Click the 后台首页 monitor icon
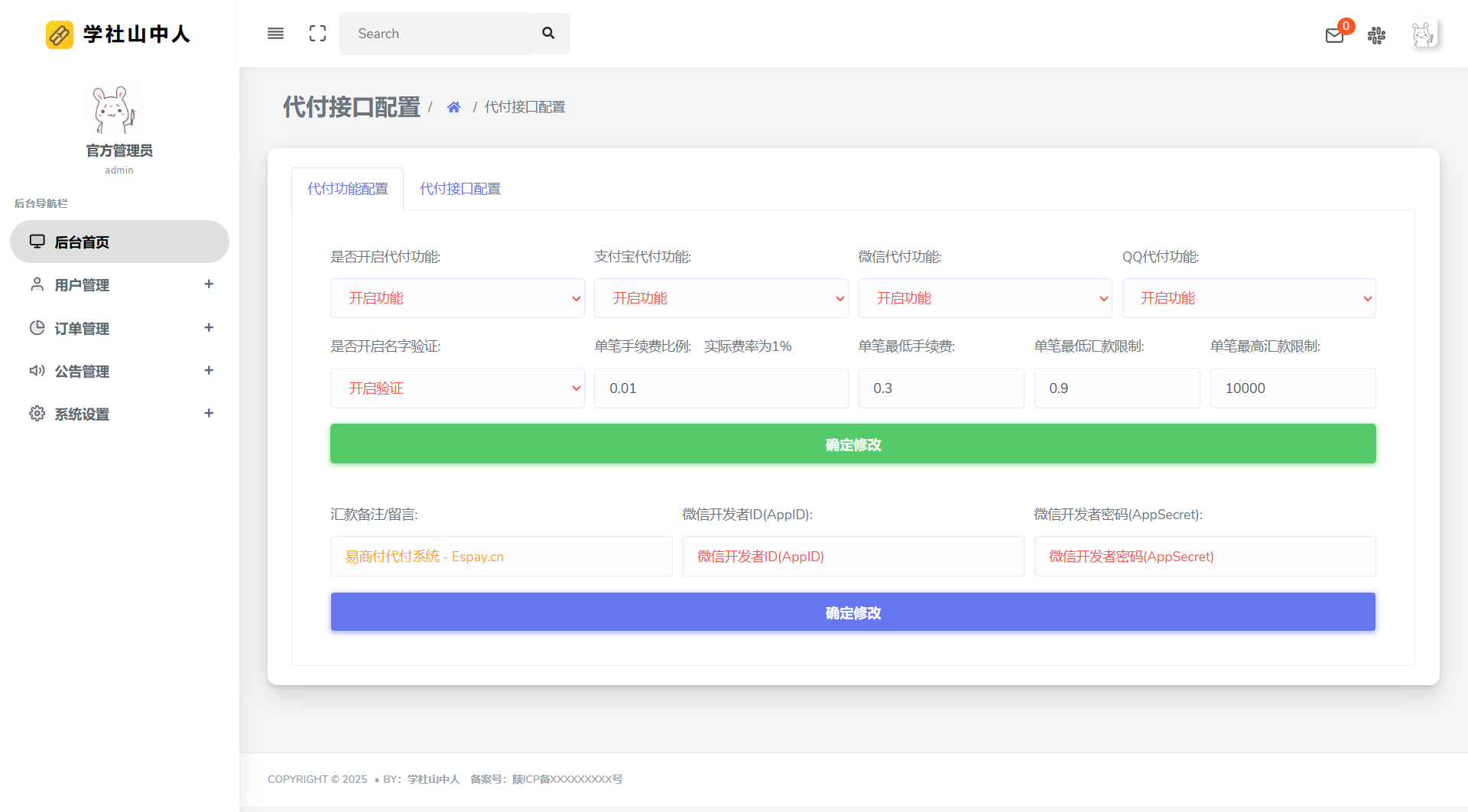 pos(37,241)
